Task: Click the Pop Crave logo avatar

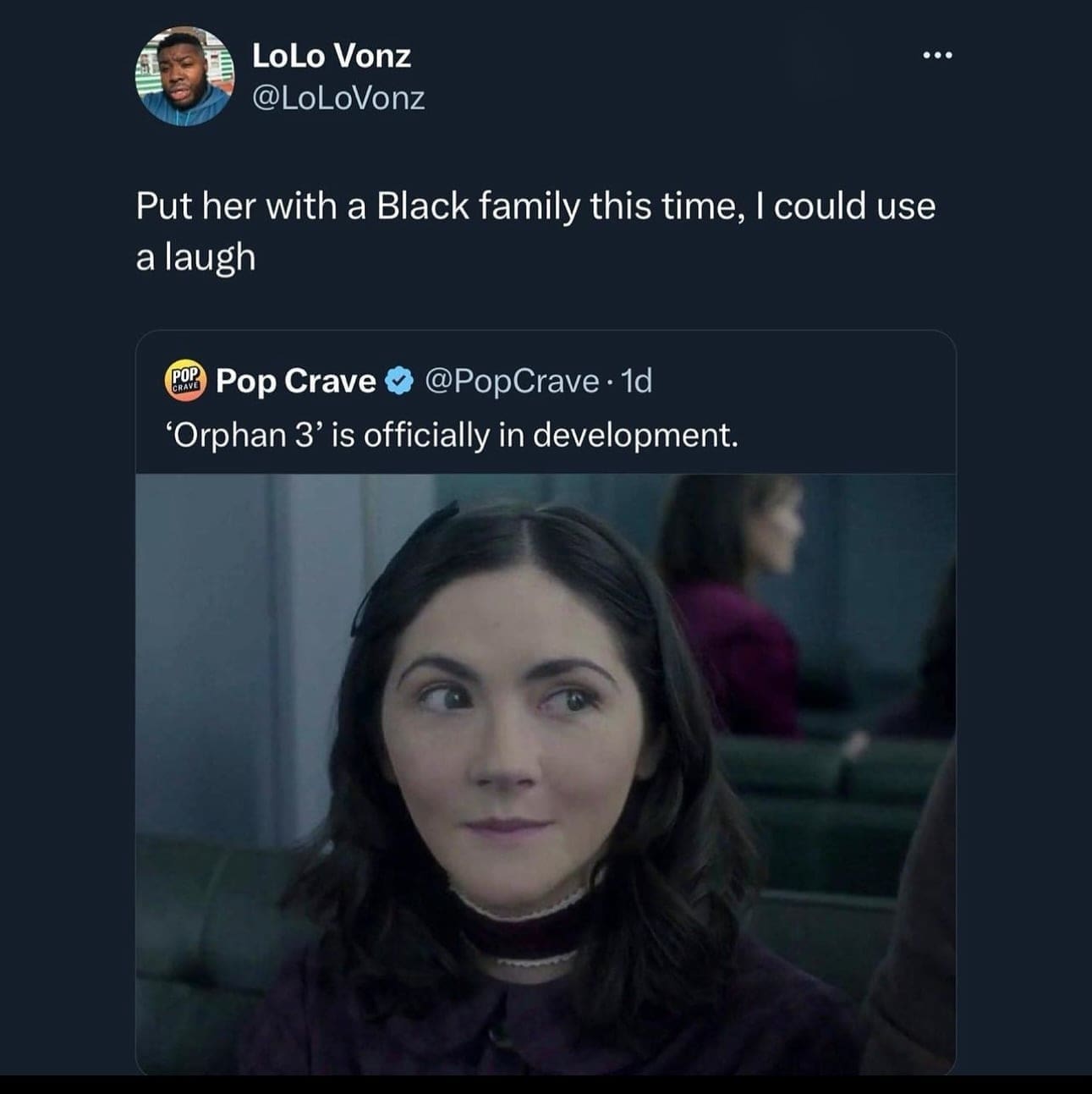Action: pyautogui.click(x=184, y=381)
